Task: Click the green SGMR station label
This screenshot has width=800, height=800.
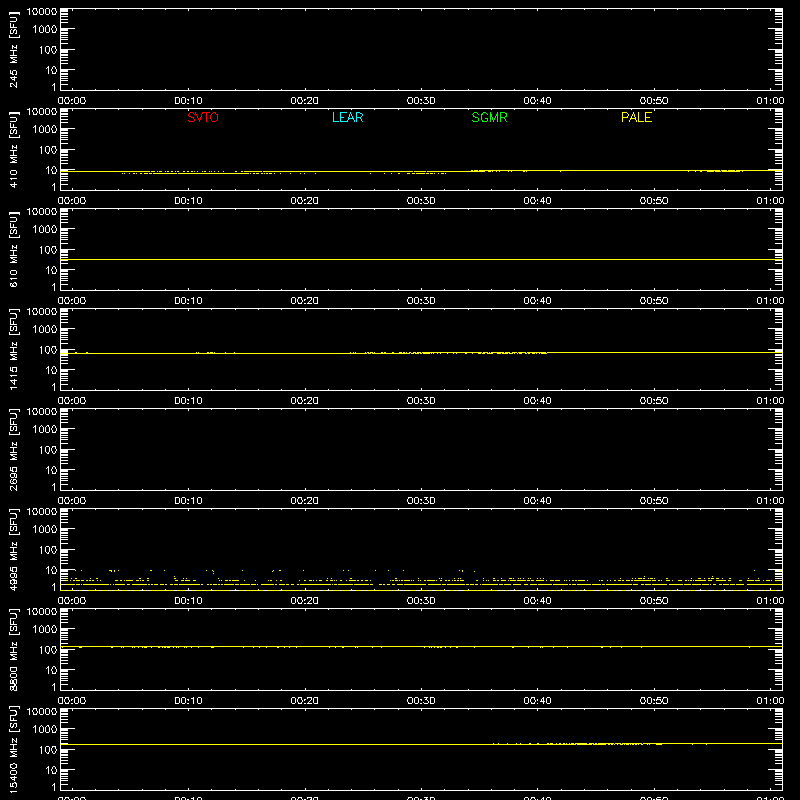Action: 489,117
